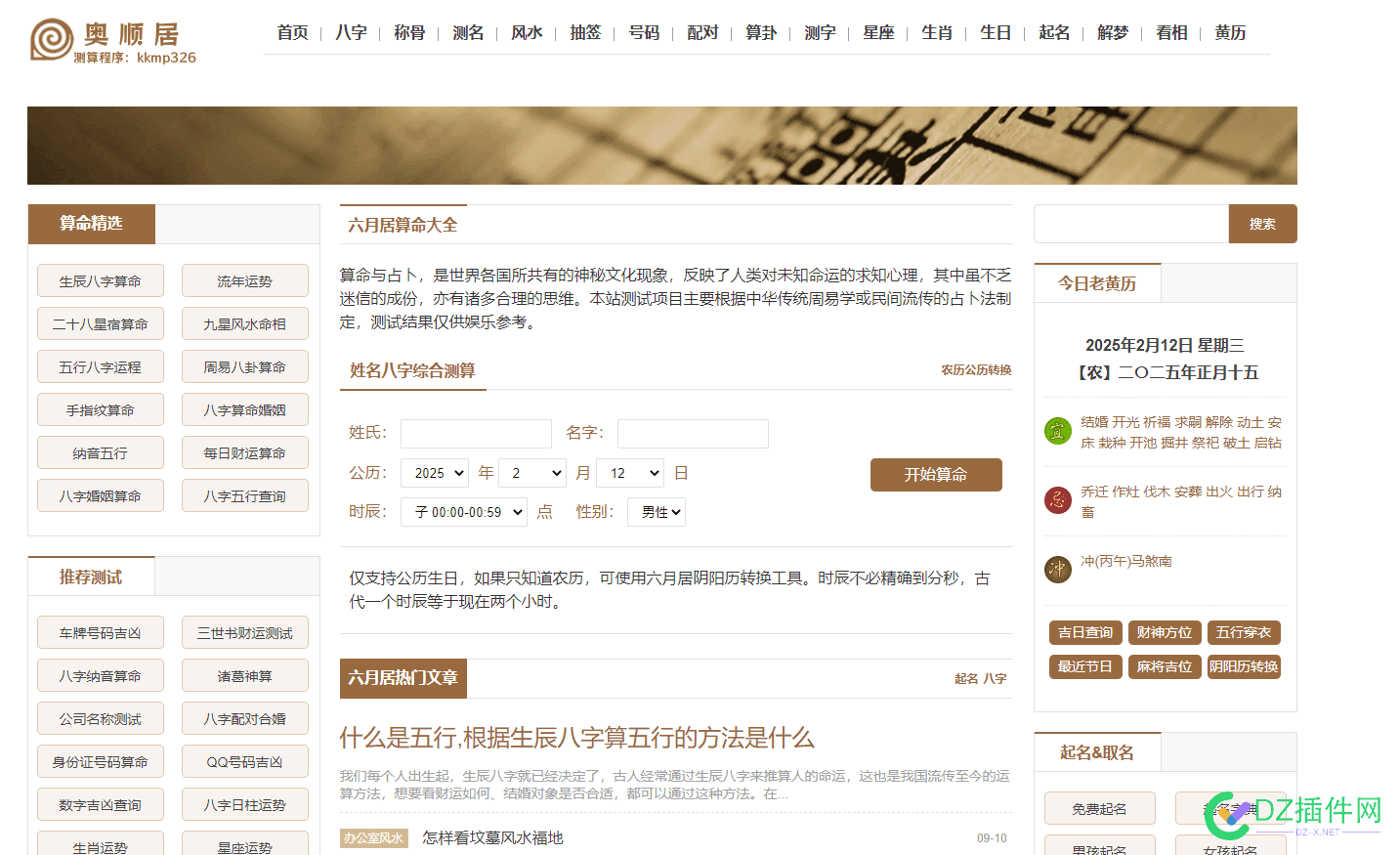1400x855 pixels.
Task: Click the 最近节日 button
Action: tap(1085, 667)
